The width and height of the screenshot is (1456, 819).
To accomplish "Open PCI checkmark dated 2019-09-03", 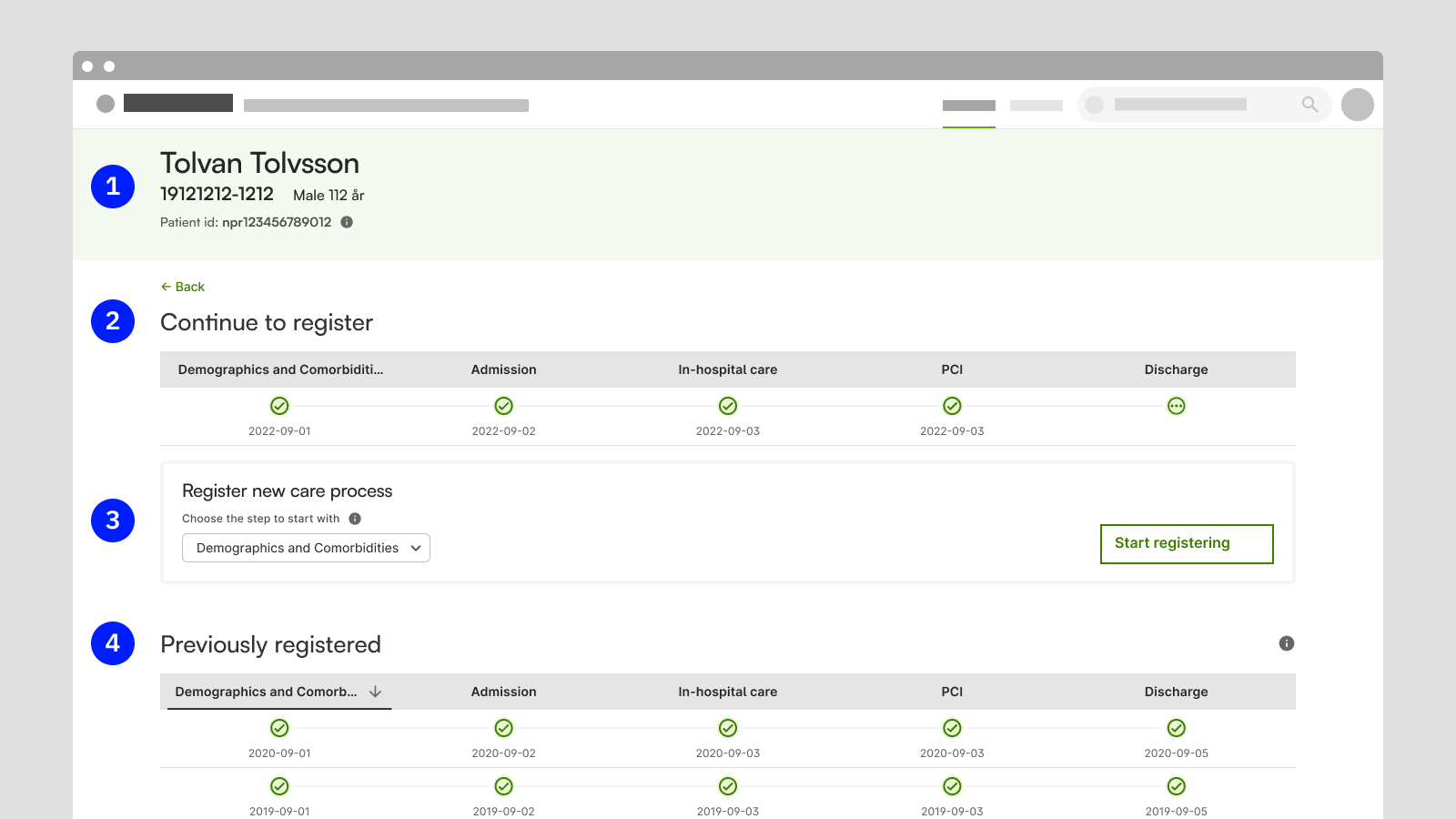I will 952,786.
